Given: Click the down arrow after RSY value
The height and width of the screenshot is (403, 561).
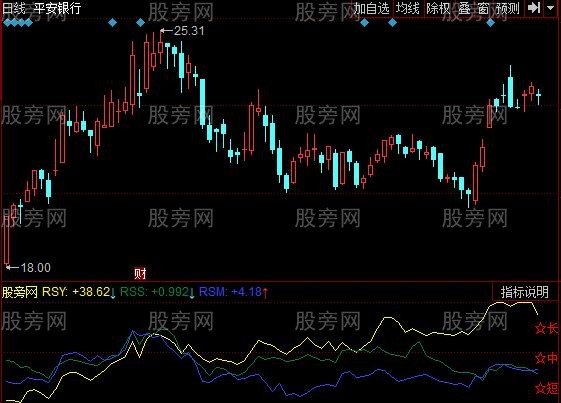Looking at the screenshot, I should (x=113, y=293).
